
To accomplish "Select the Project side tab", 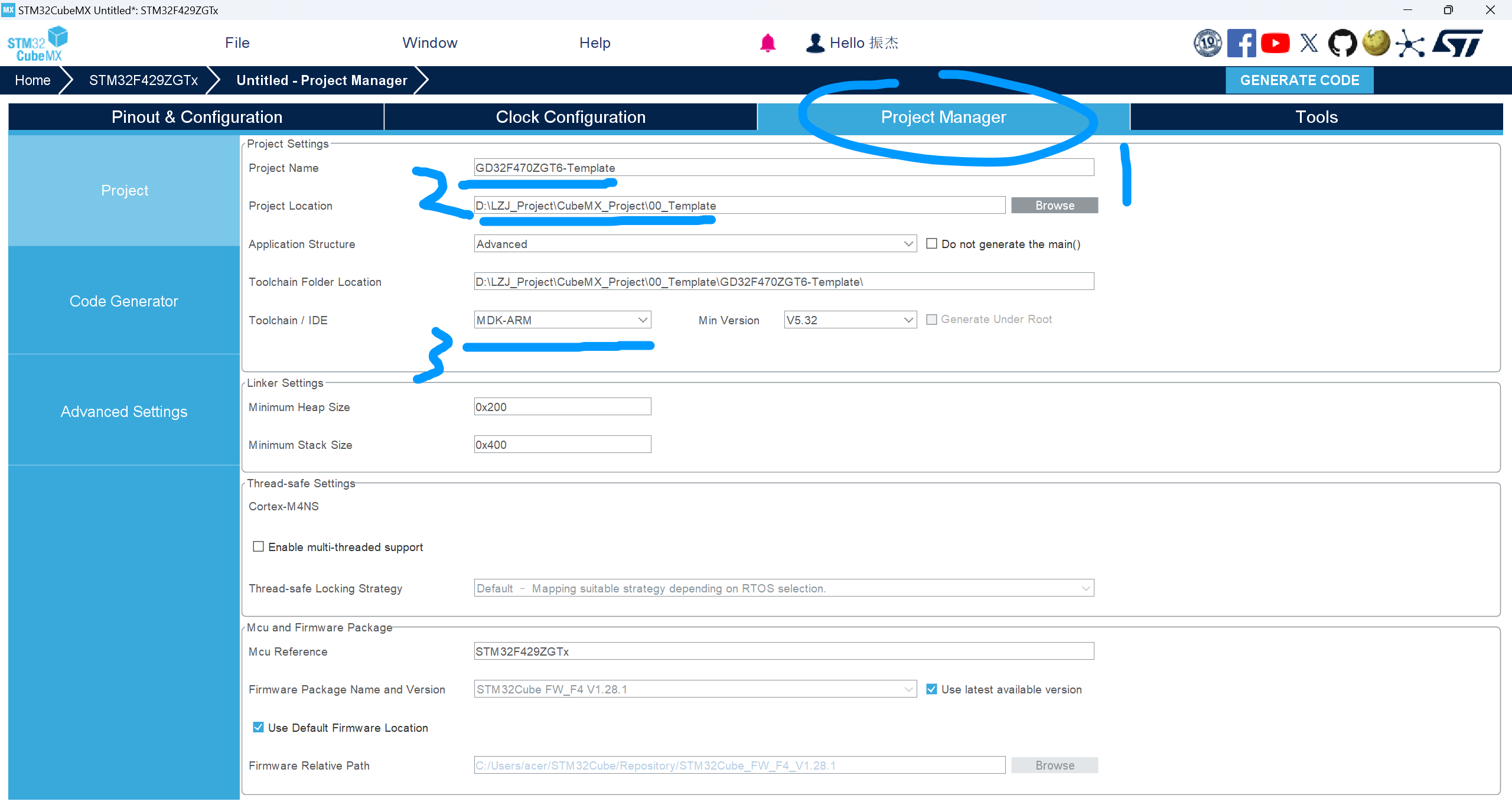I will pyautogui.click(x=124, y=190).
